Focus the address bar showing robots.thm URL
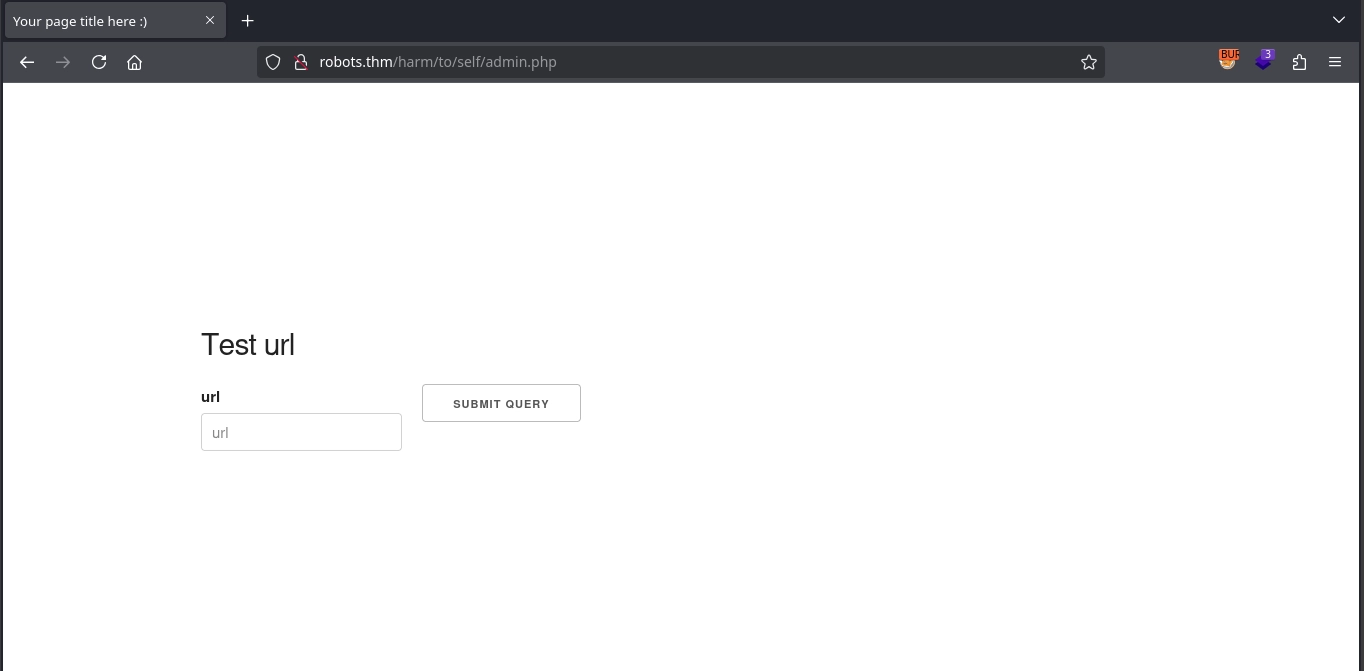This screenshot has height=671, width=1364. [x=680, y=62]
